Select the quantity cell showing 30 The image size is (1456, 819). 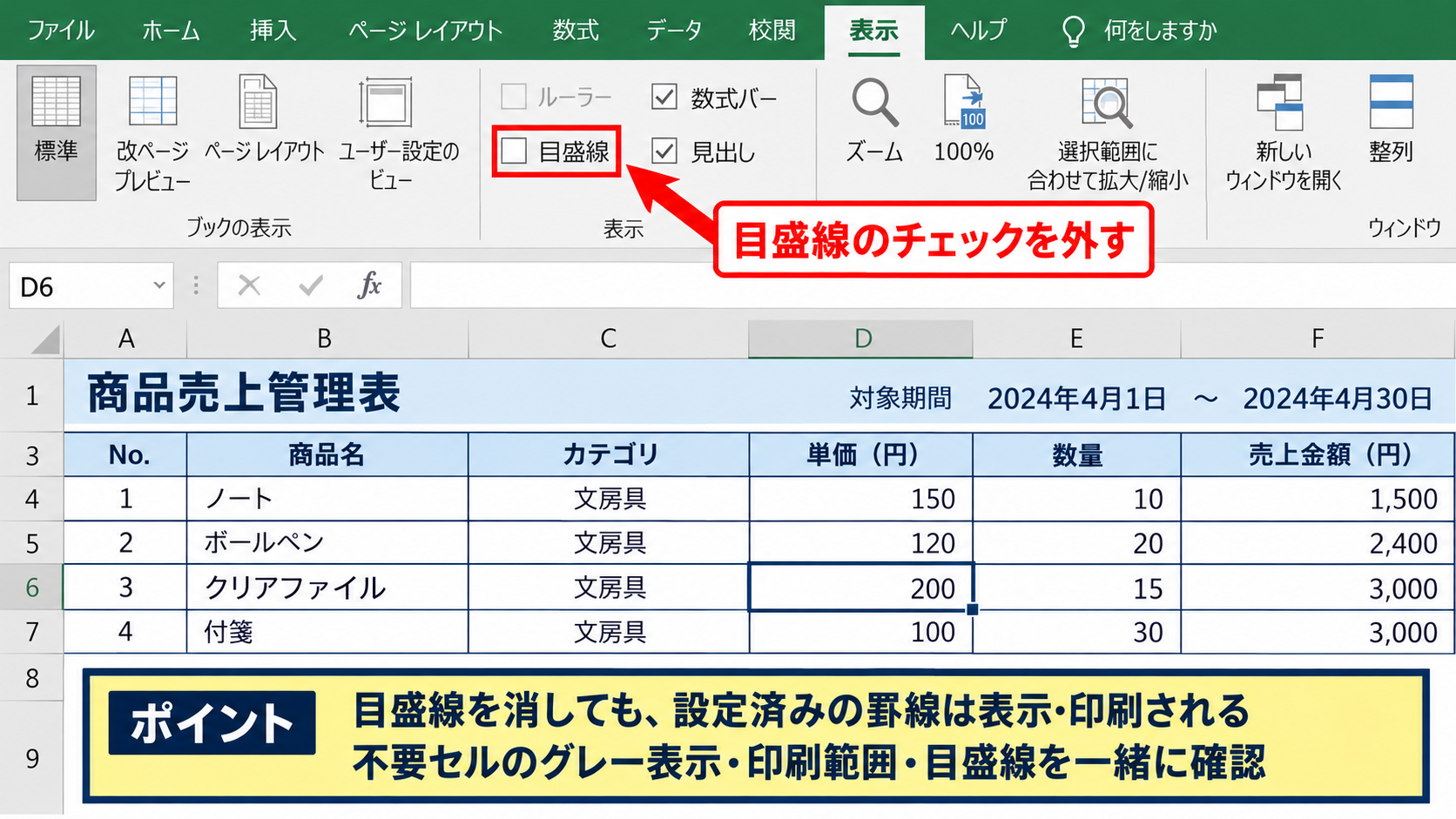(x=1076, y=632)
